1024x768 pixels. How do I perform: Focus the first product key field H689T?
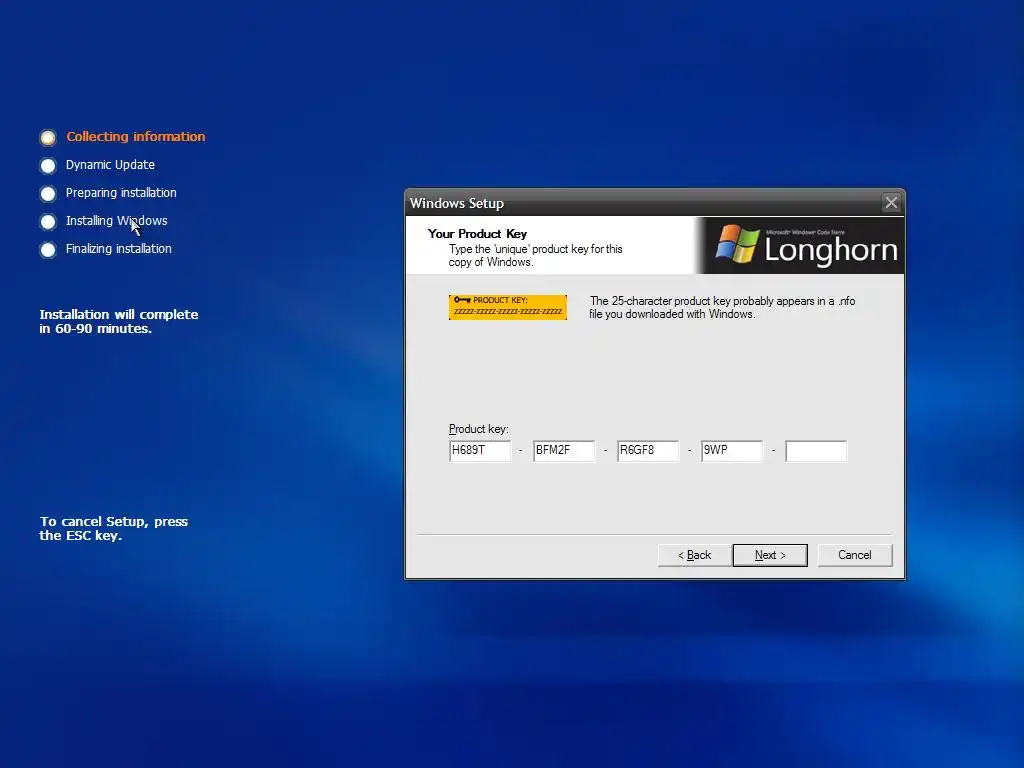[x=480, y=451]
